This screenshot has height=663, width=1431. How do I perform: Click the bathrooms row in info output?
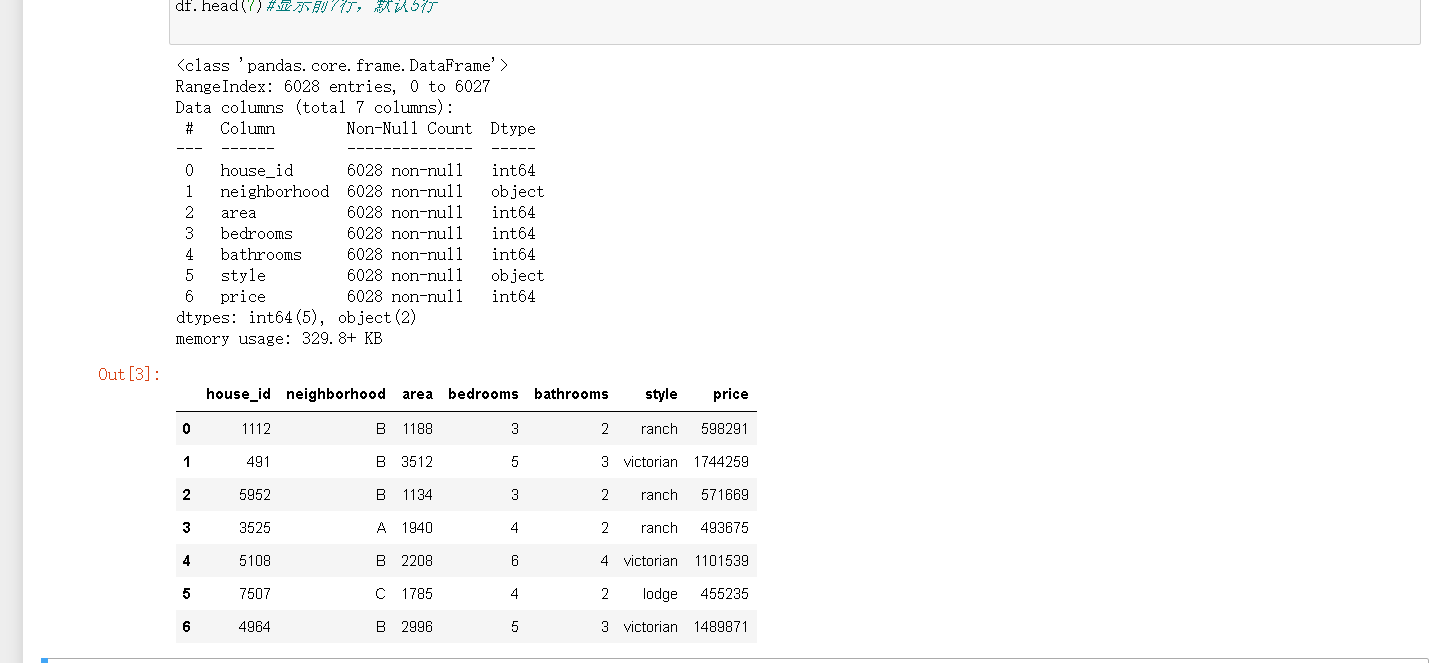click(360, 254)
